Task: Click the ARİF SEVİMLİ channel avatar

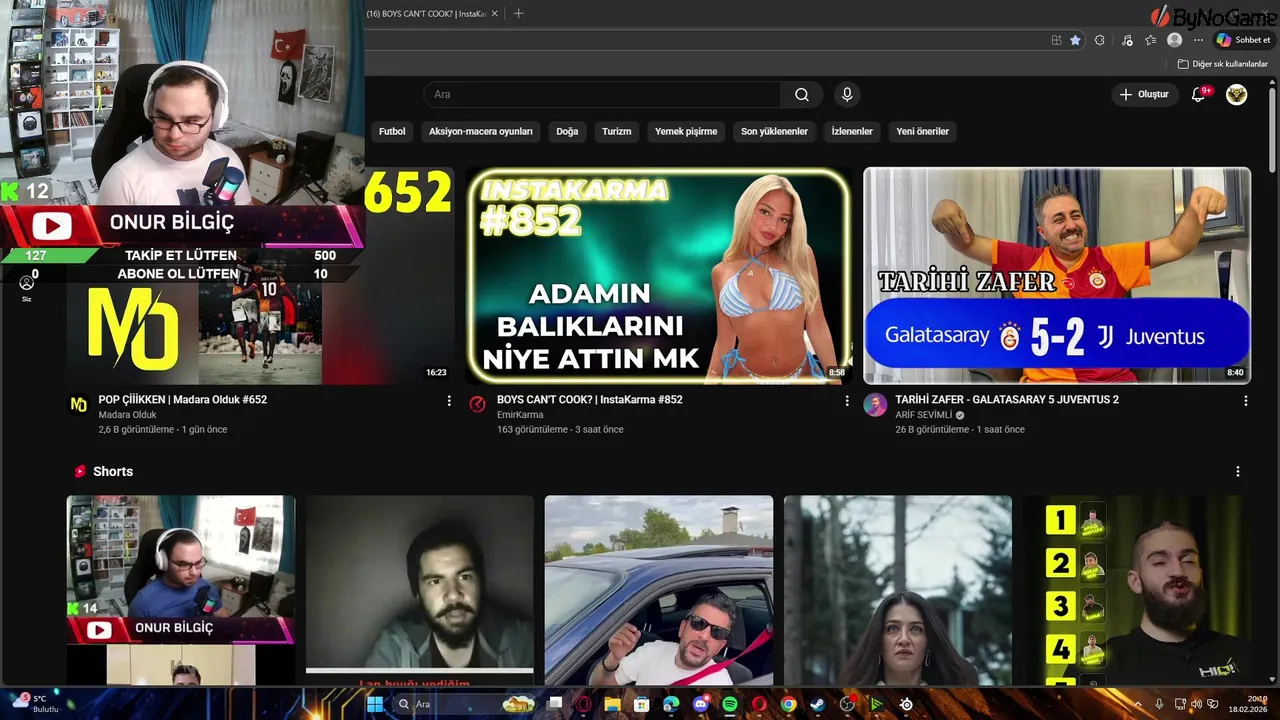Action: [875, 404]
